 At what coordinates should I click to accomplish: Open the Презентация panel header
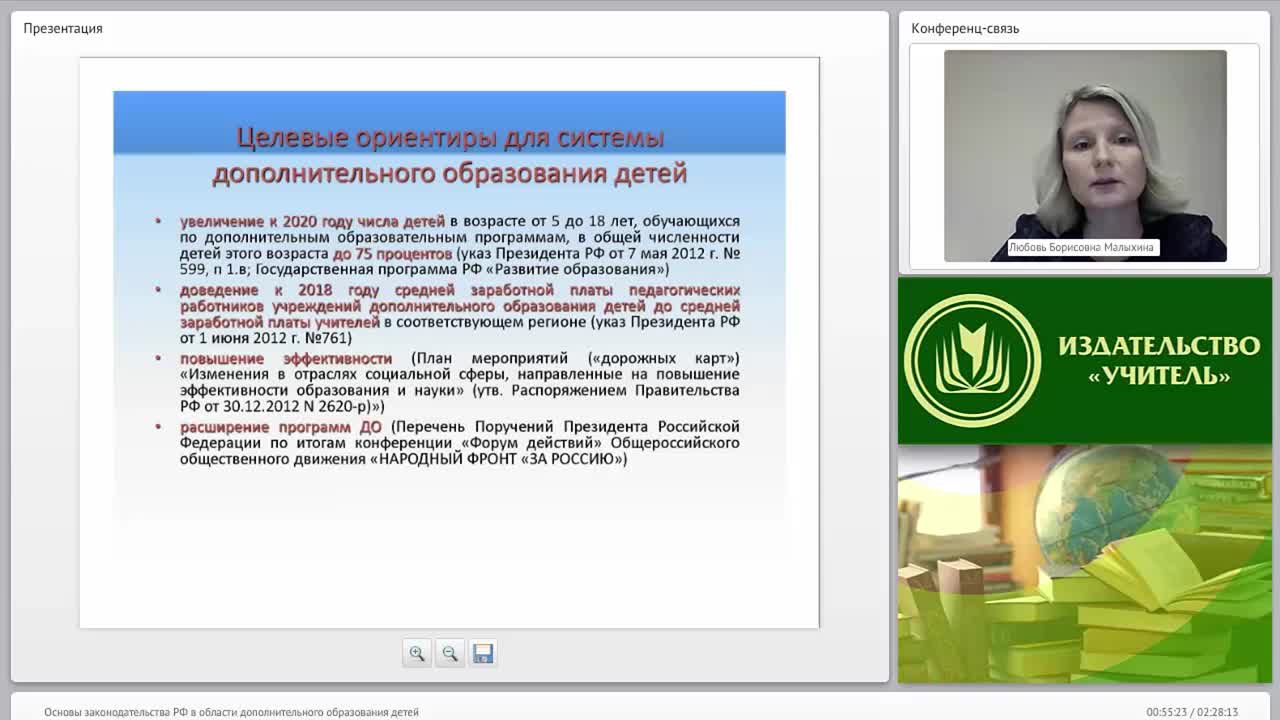(x=63, y=28)
